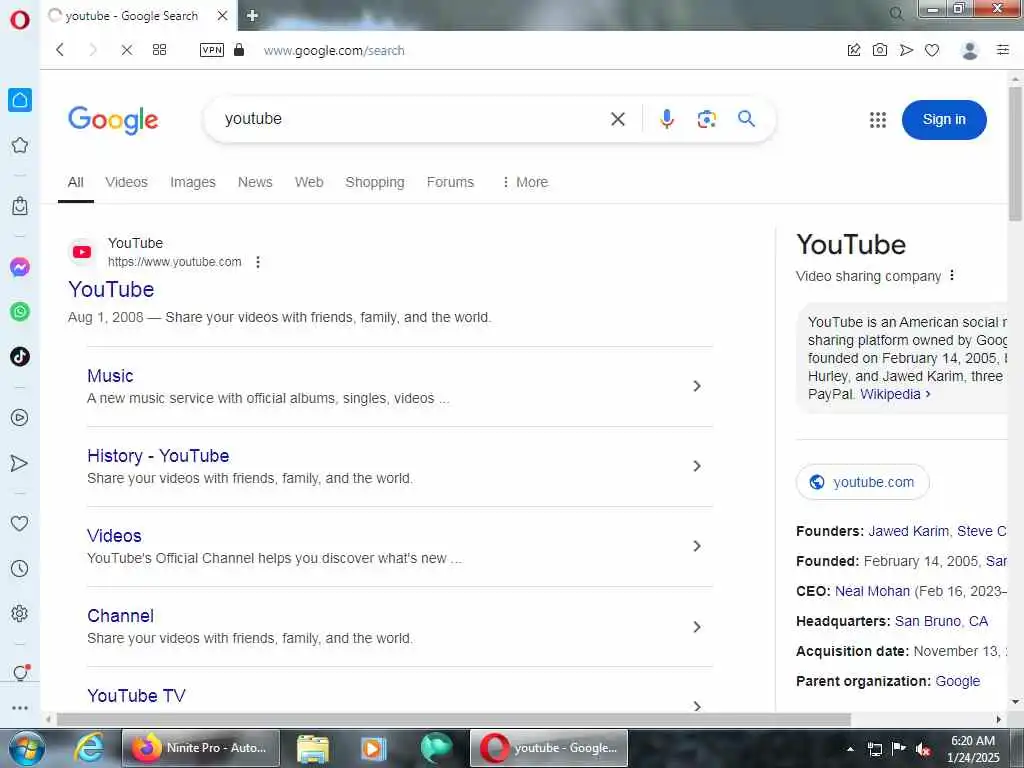Go back using the browser back arrow
Image resolution: width=1024 pixels, height=768 pixels.
tap(60, 50)
